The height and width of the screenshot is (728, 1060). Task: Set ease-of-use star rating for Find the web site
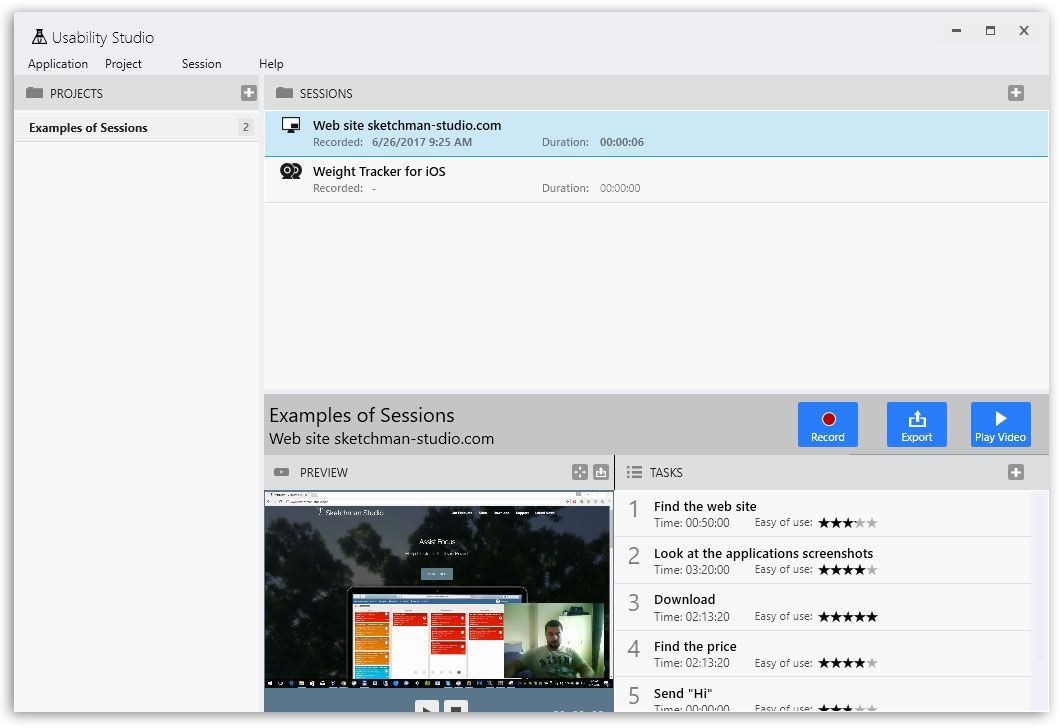pyautogui.click(x=847, y=523)
